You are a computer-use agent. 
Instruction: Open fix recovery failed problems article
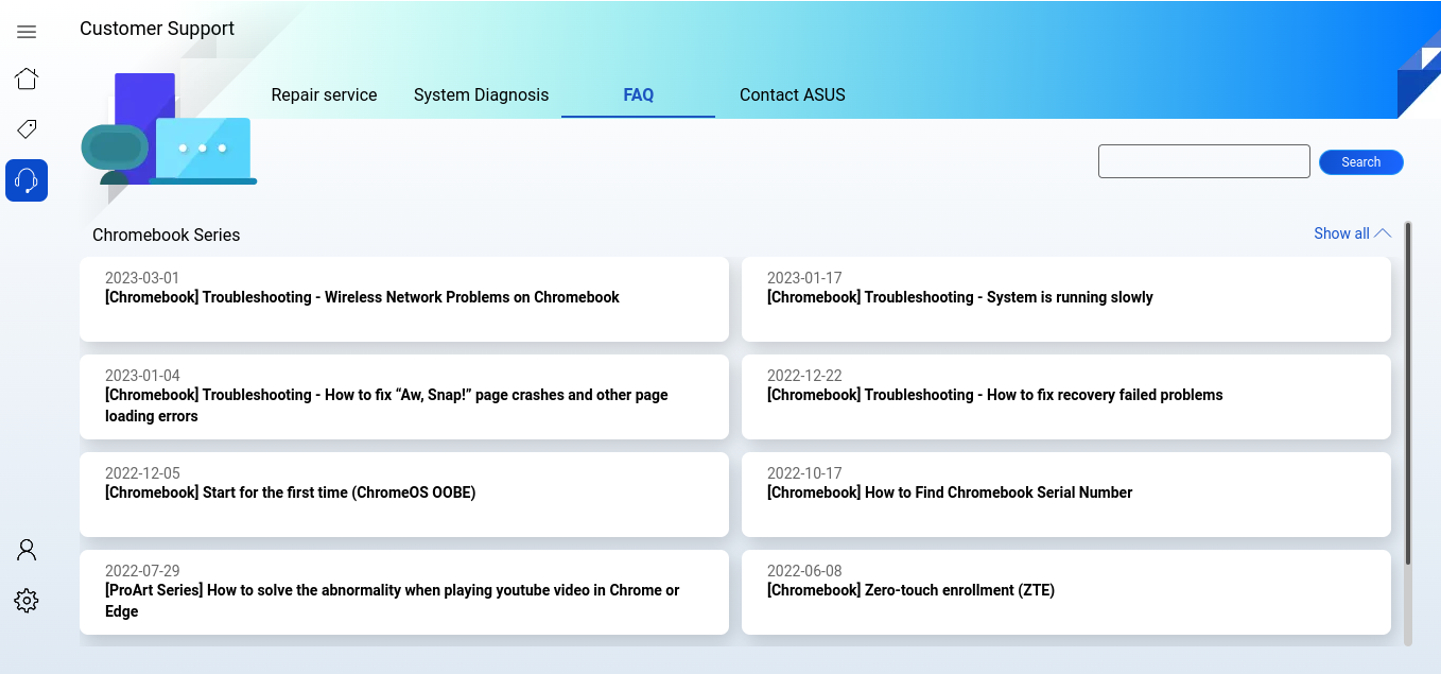[x=1066, y=397]
